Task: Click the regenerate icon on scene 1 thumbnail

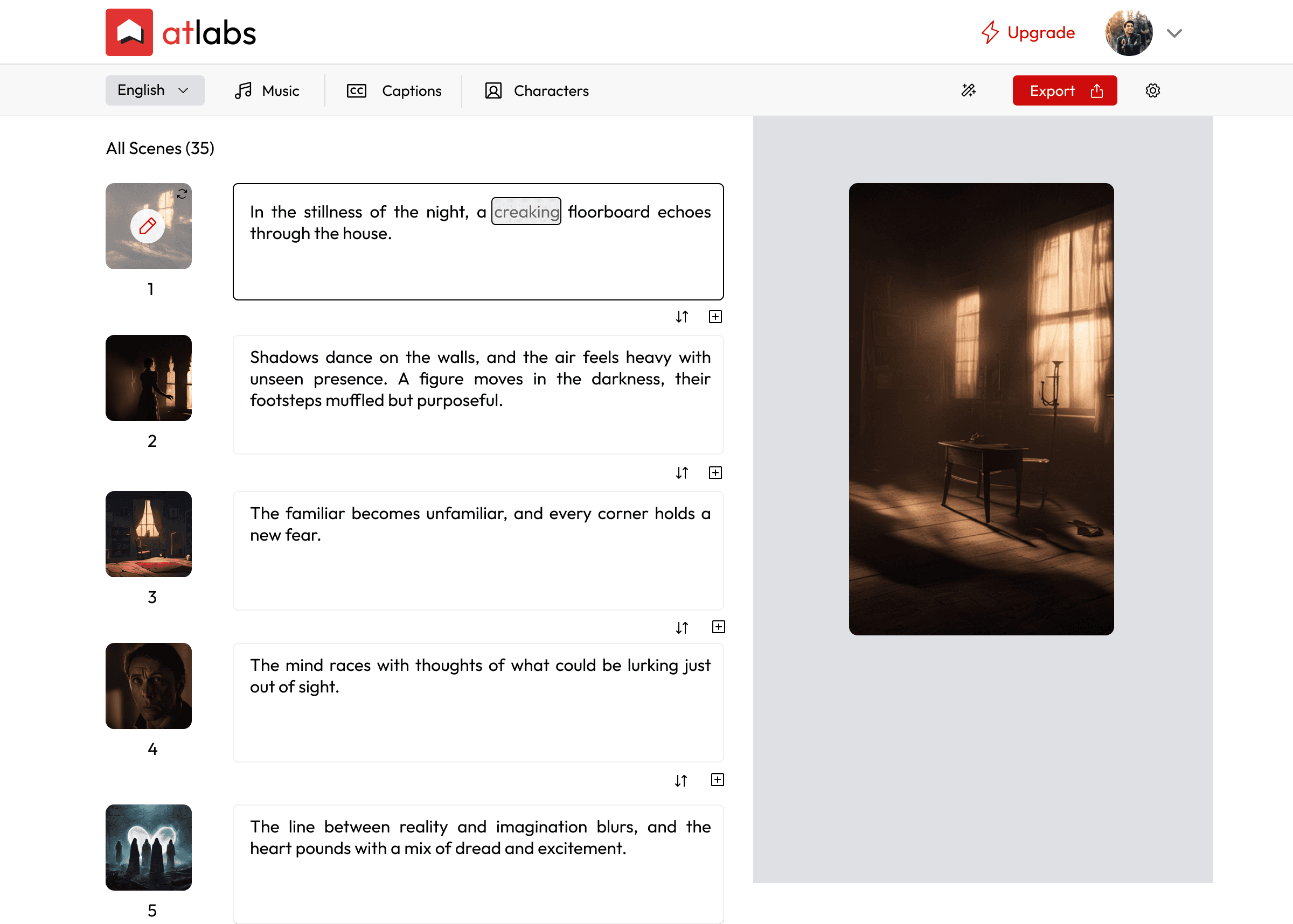Action: pyautogui.click(x=182, y=194)
